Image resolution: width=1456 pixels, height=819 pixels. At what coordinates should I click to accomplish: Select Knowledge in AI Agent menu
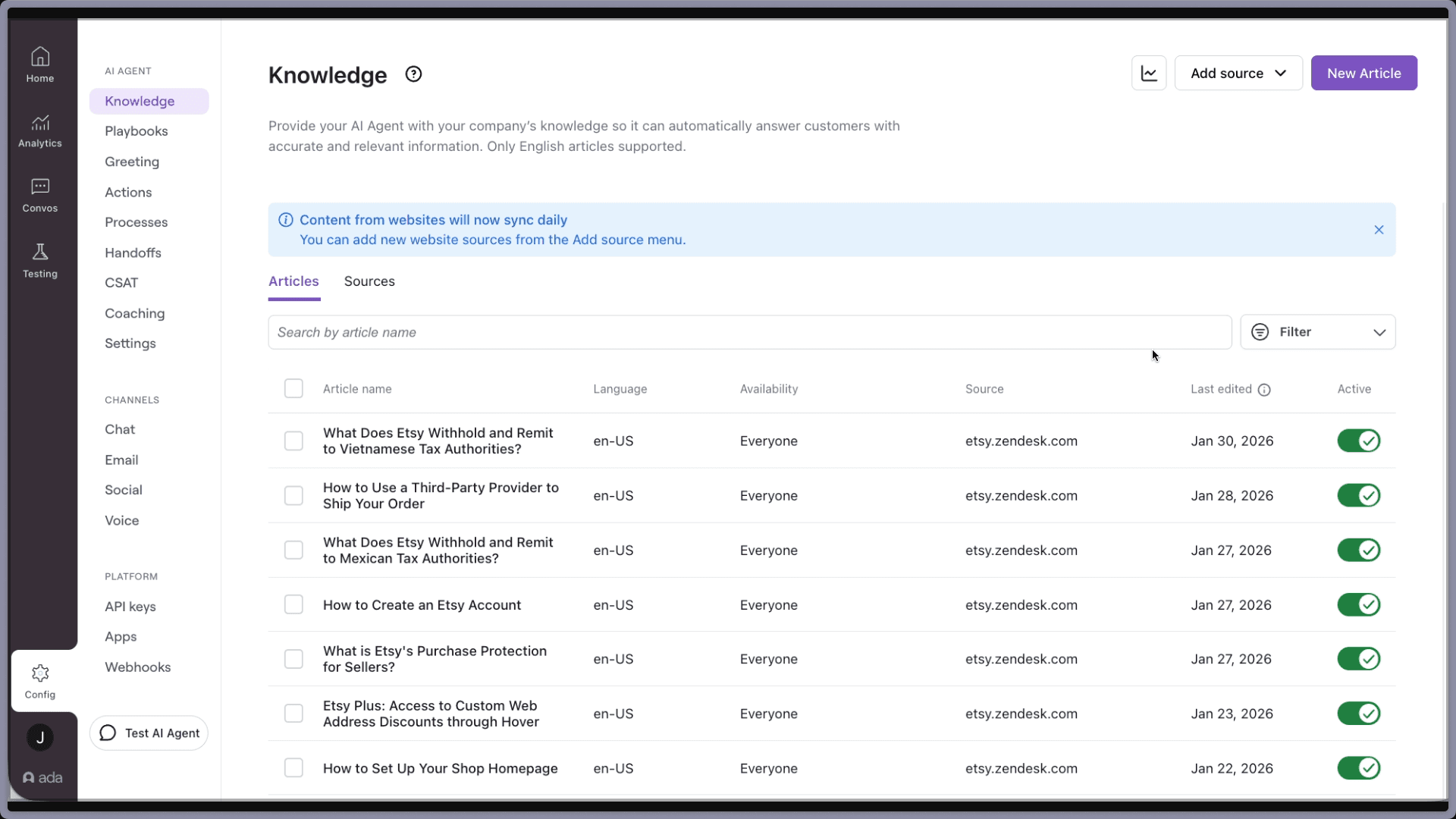coord(149,102)
